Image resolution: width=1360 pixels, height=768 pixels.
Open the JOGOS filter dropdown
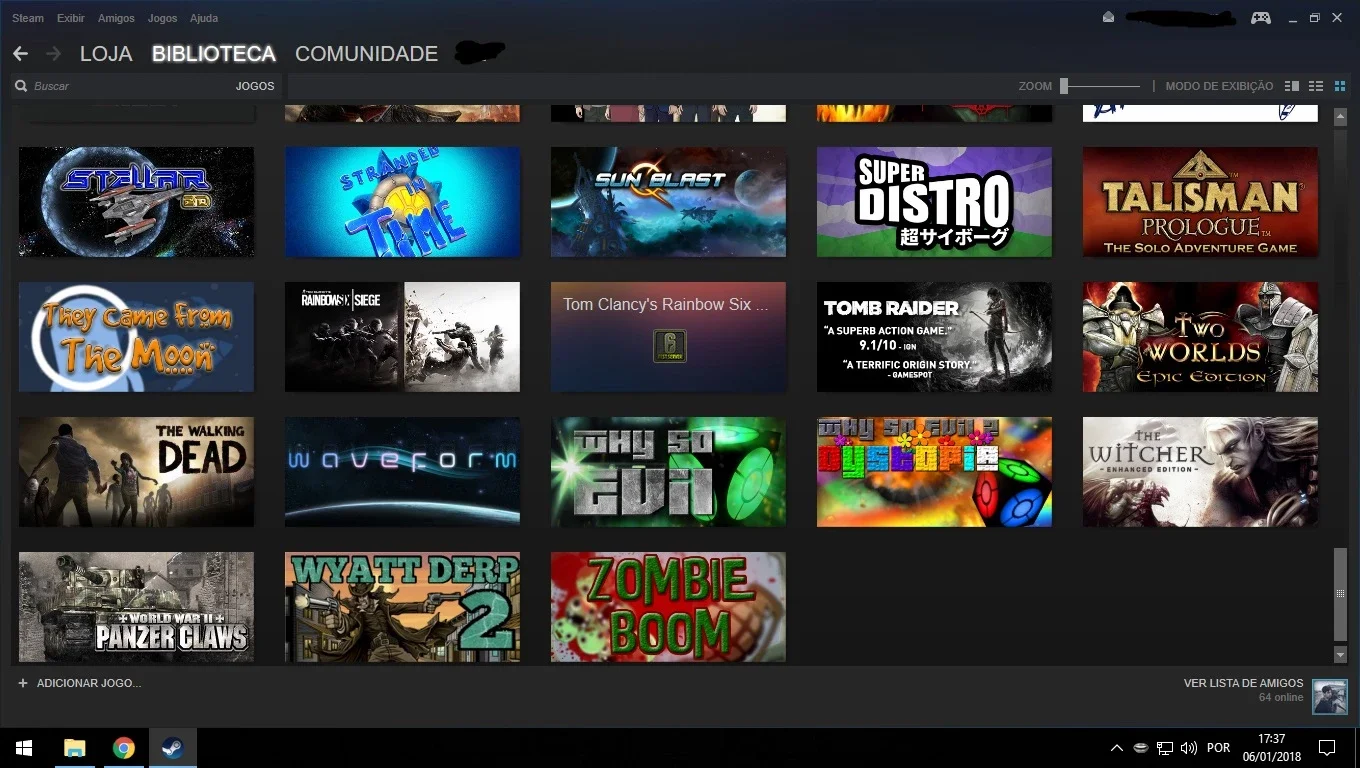click(x=255, y=86)
